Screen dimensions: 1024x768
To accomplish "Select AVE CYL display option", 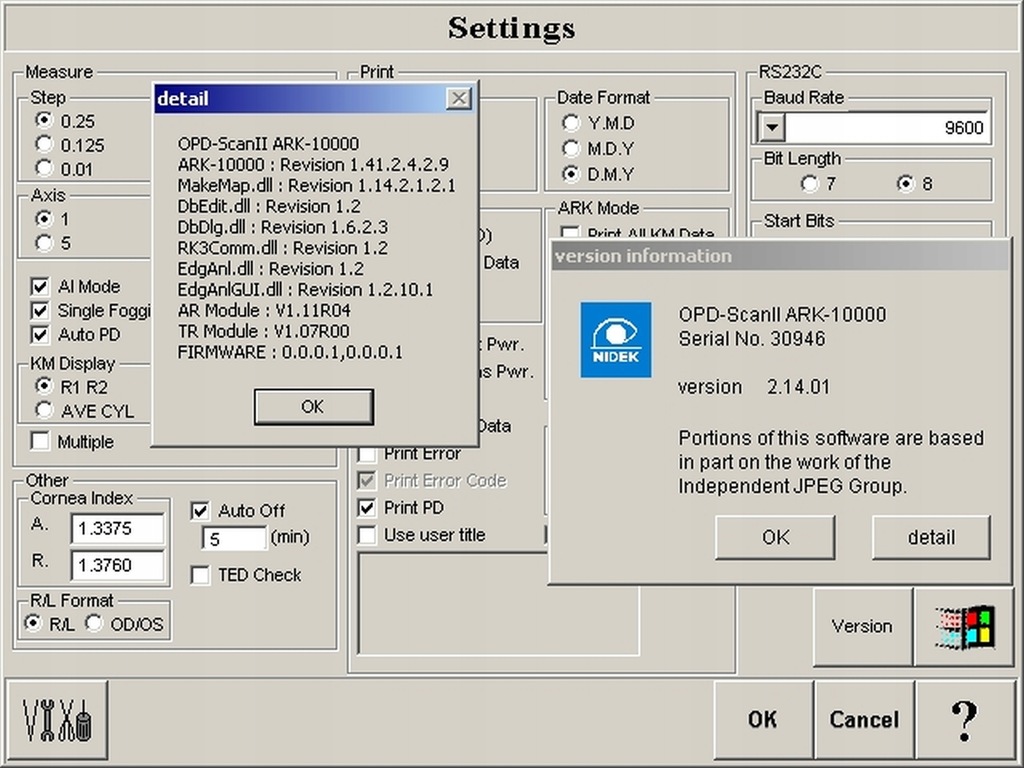I will pos(44,410).
